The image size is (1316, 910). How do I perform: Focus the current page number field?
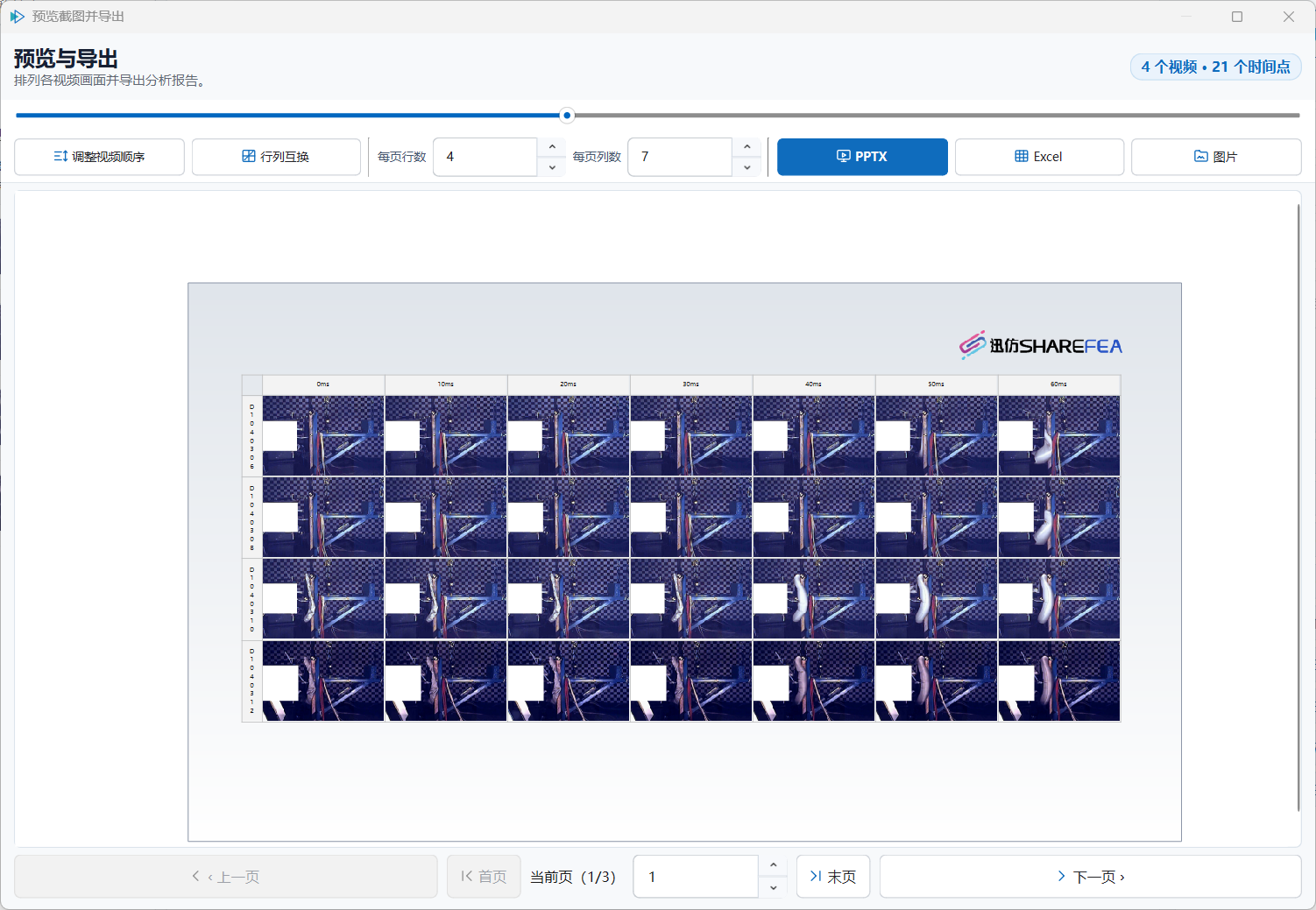click(x=696, y=877)
